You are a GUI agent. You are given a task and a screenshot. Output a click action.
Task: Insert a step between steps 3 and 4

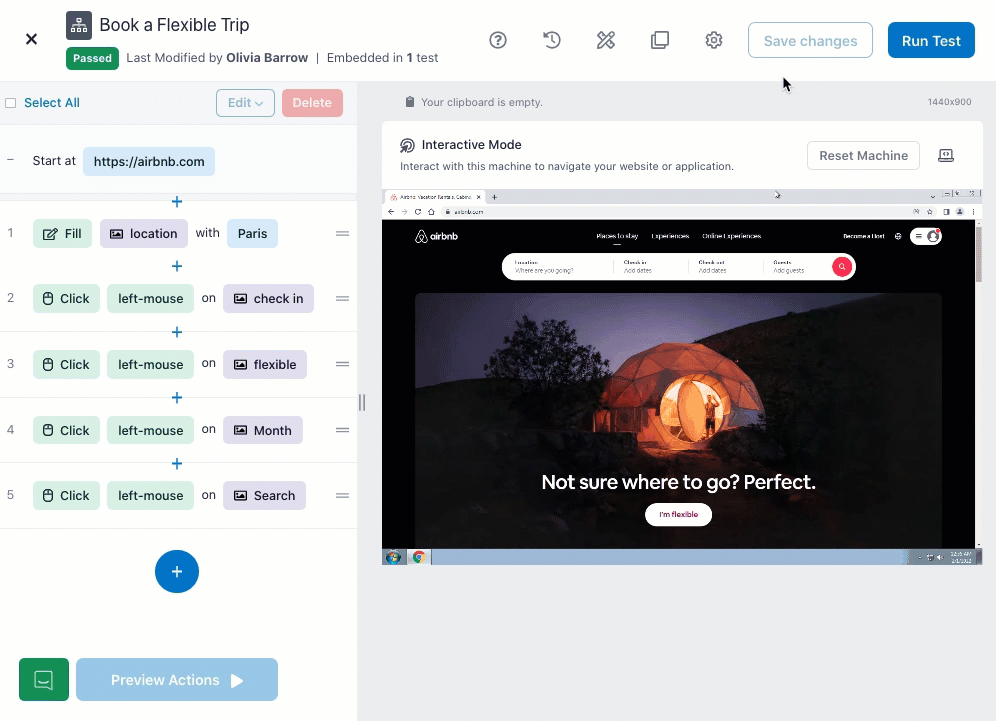pos(177,398)
